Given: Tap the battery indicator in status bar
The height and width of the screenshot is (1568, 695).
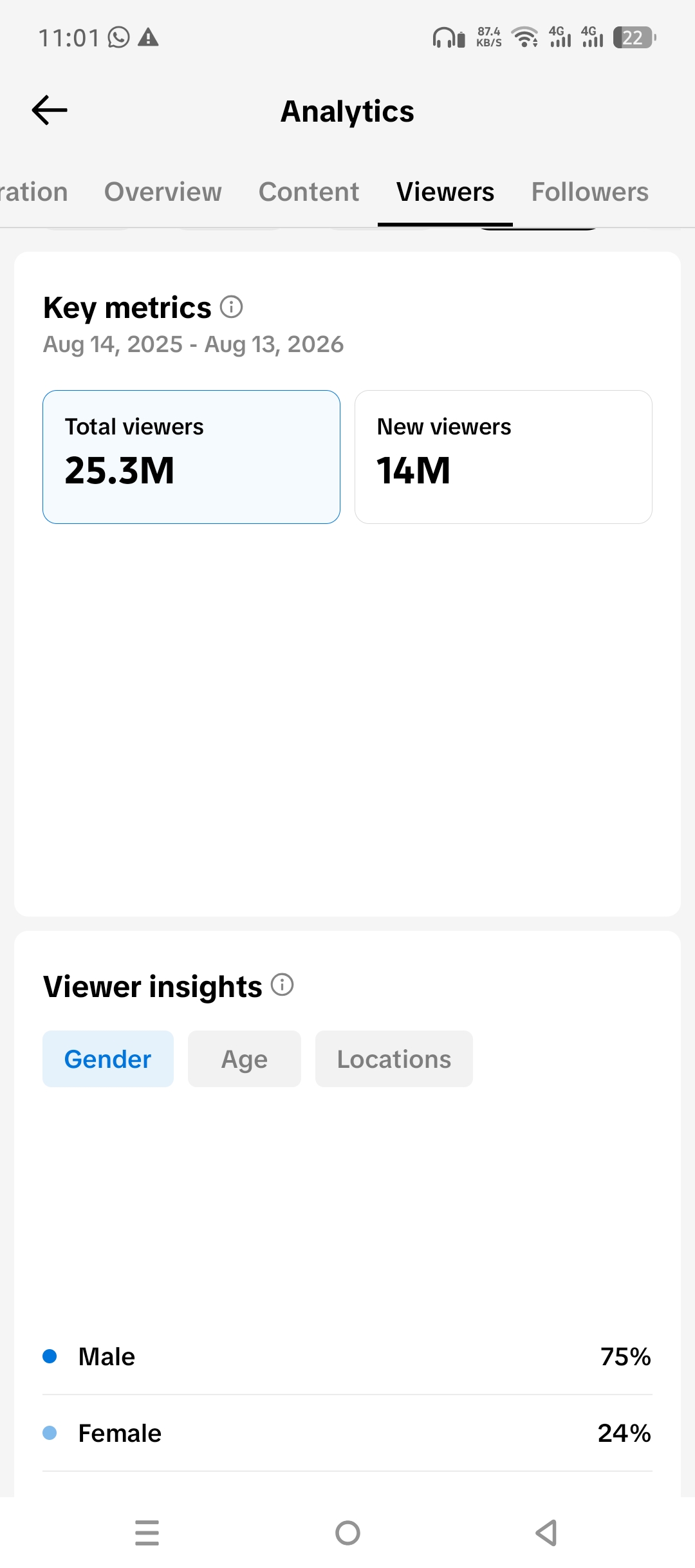Looking at the screenshot, I should (635, 38).
